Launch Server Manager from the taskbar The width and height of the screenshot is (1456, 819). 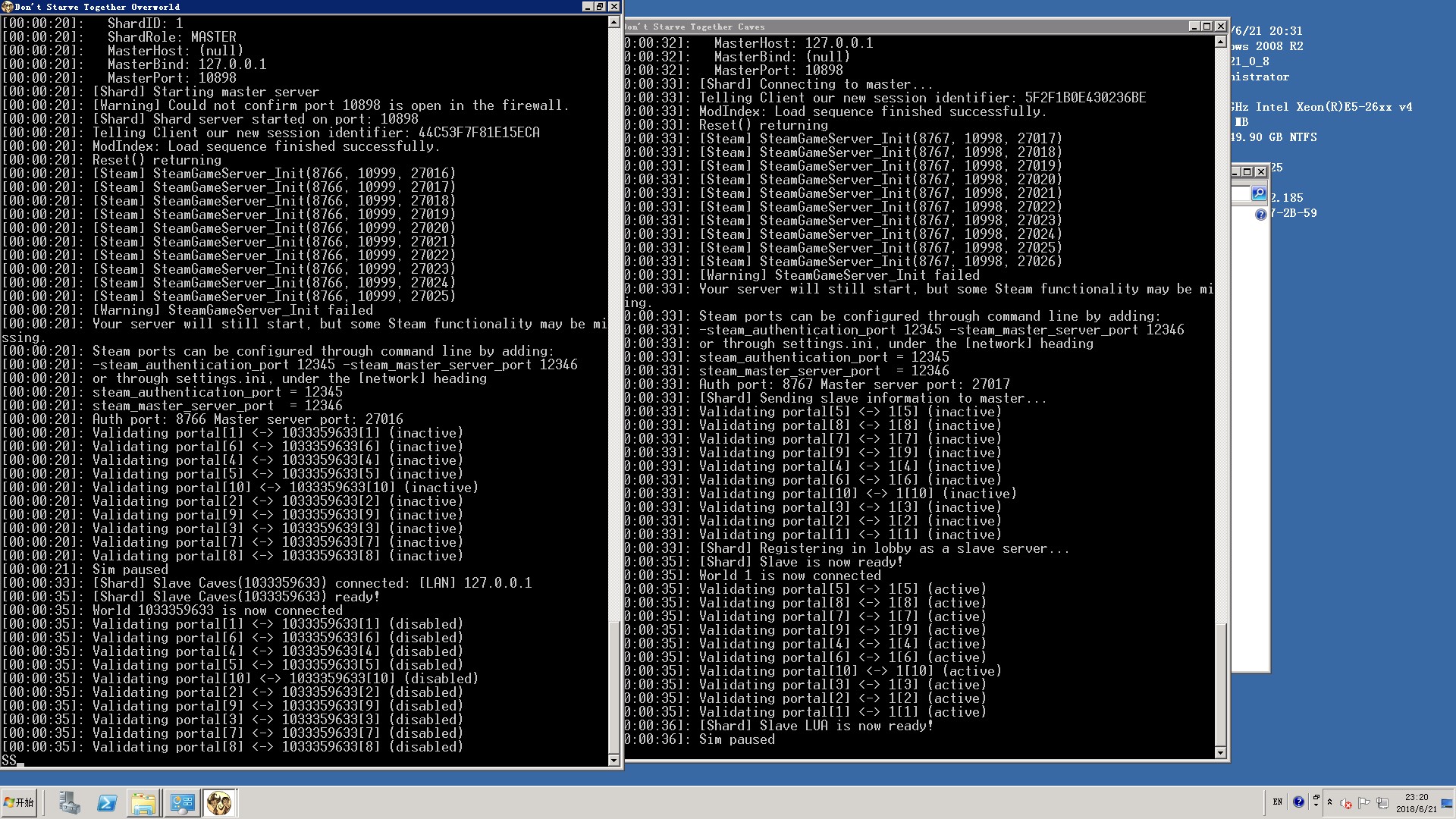70,803
